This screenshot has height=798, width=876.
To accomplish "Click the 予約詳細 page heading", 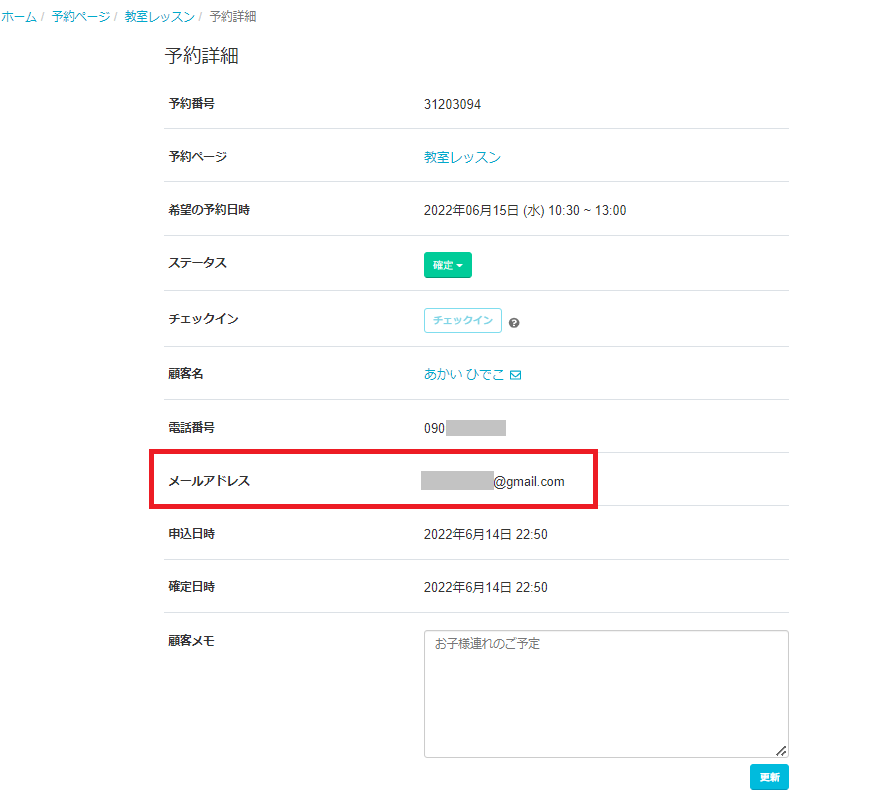I will click(x=201, y=56).
